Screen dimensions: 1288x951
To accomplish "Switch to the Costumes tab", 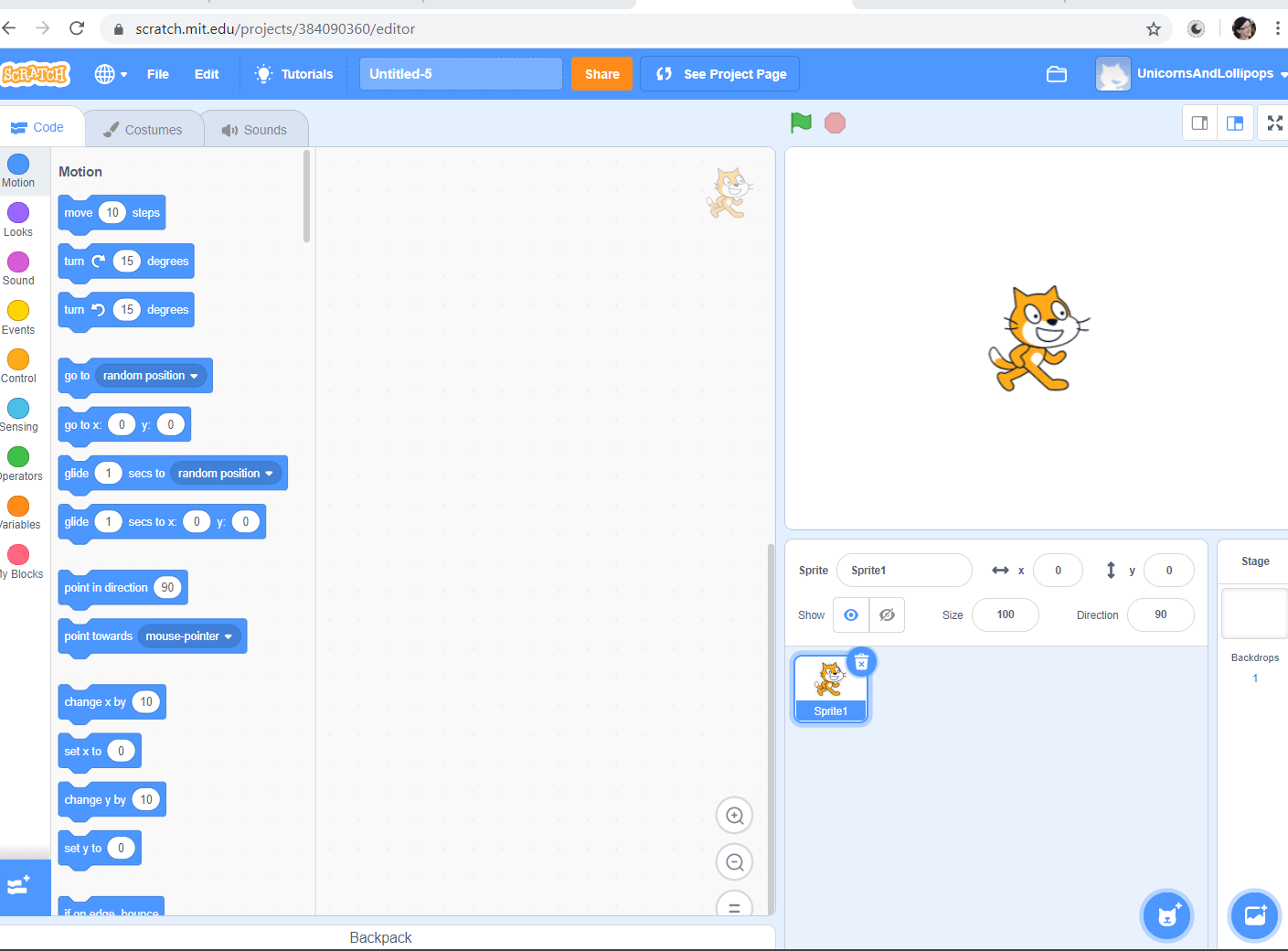I will [143, 129].
